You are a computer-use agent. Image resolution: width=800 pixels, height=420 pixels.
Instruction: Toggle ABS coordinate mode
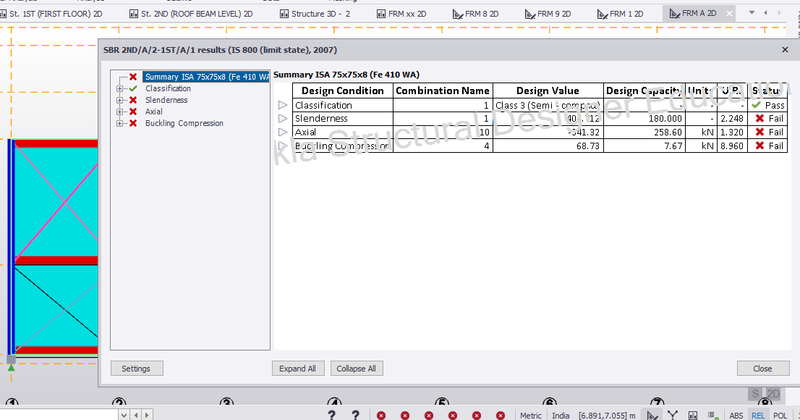(x=736, y=415)
